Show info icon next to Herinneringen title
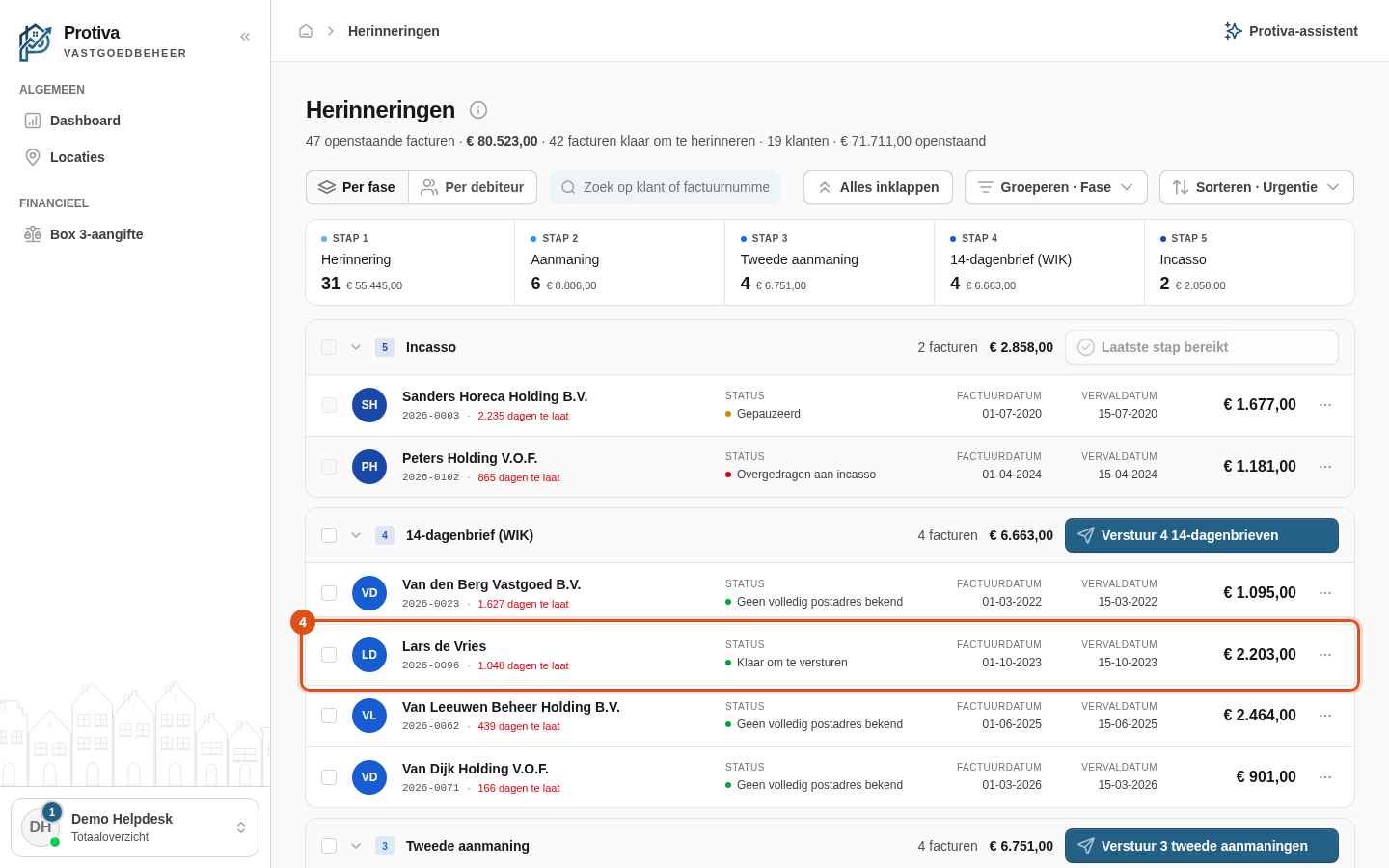This screenshot has height=868, width=1389. click(478, 110)
